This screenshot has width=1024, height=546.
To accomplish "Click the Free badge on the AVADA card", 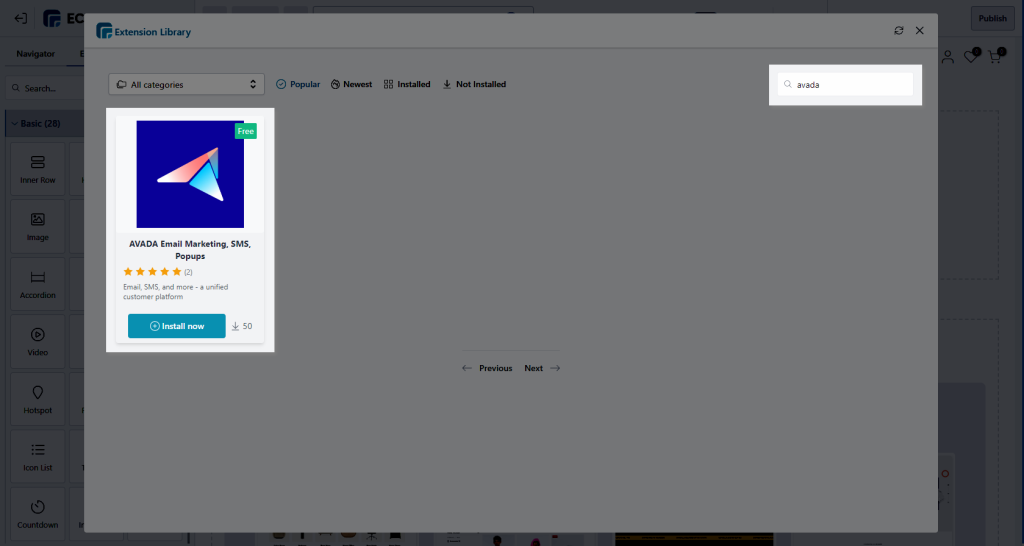I will 246,131.
